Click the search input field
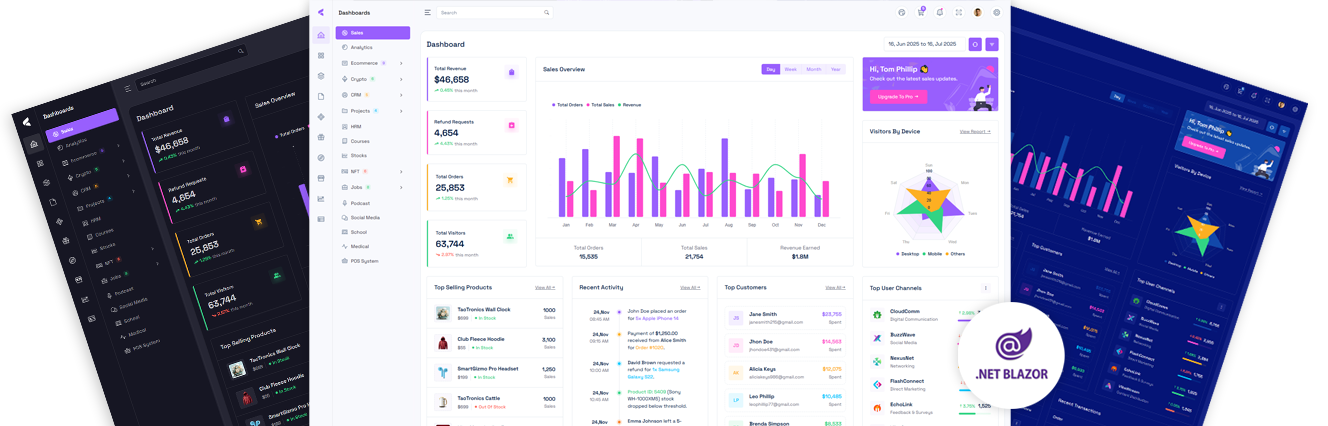The width and height of the screenshot is (1328, 426). click(493, 13)
